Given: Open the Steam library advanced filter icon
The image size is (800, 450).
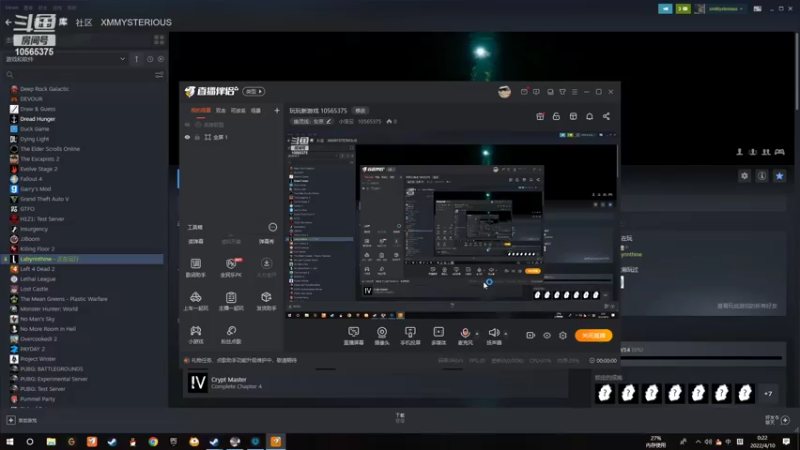Looking at the screenshot, I should click(159, 75).
